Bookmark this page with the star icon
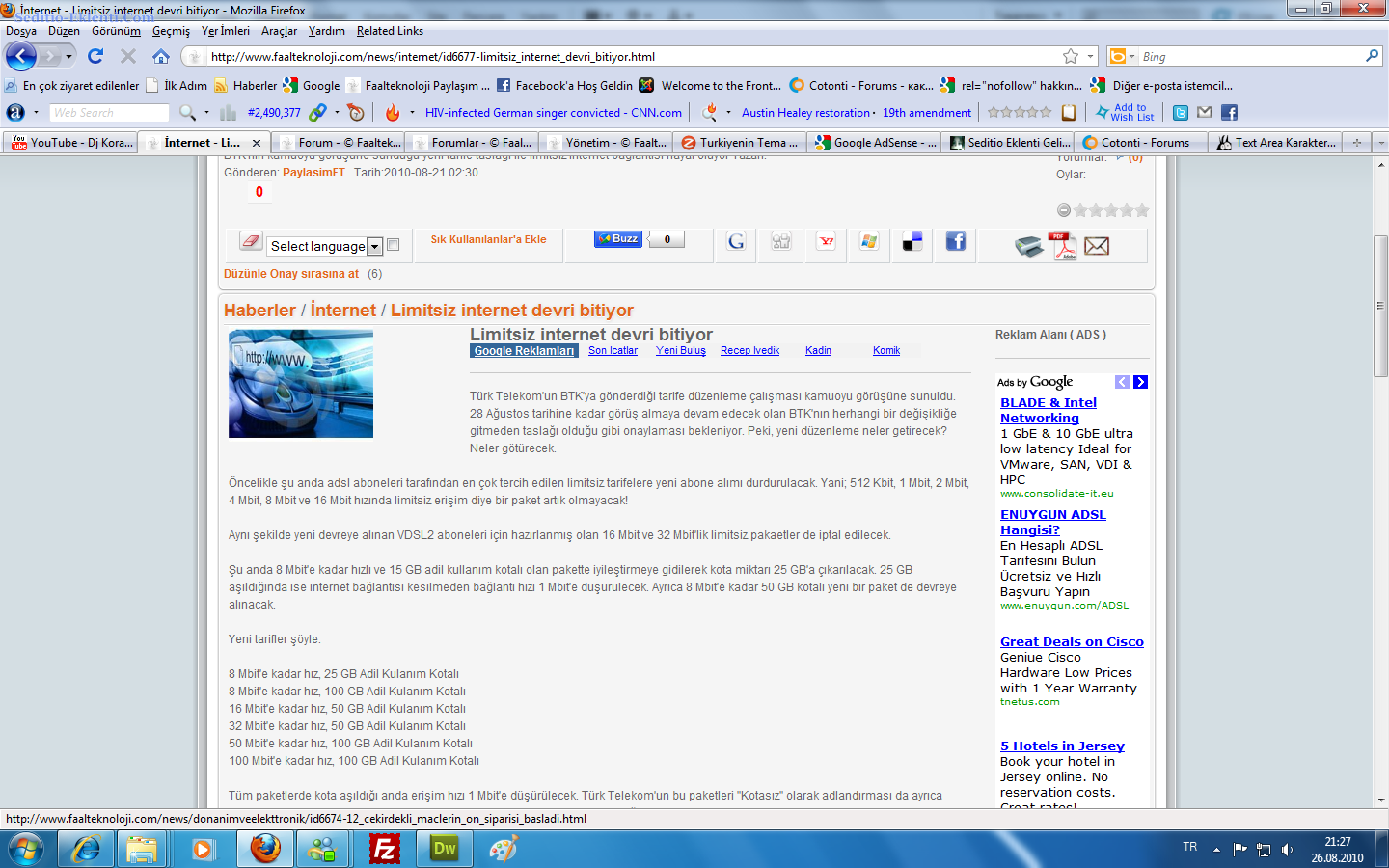This screenshot has height=868, width=1389. coord(1071,56)
